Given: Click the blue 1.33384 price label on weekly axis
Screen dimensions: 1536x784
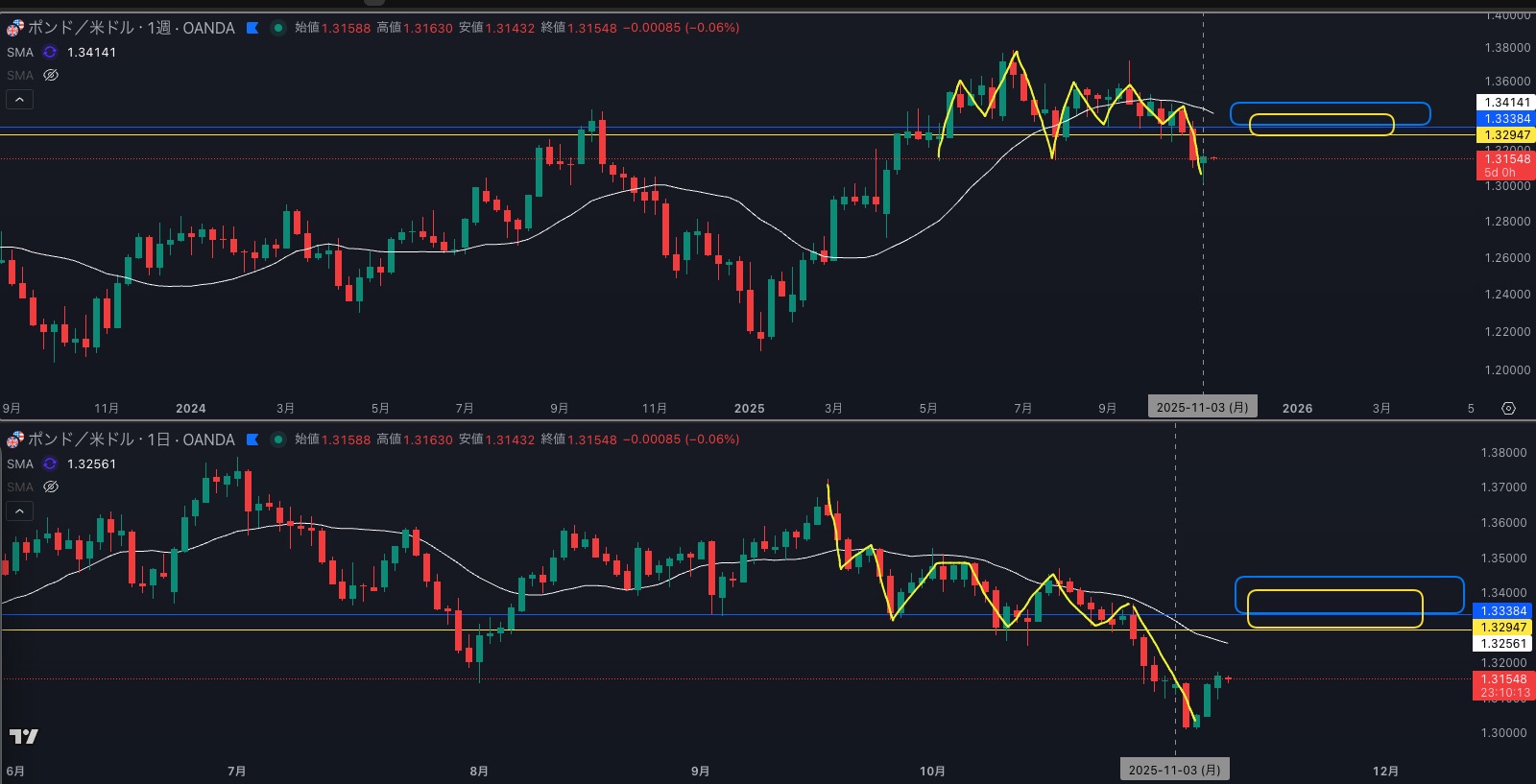Looking at the screenshot, I should pyautogui.click(x=1505, y=119).
